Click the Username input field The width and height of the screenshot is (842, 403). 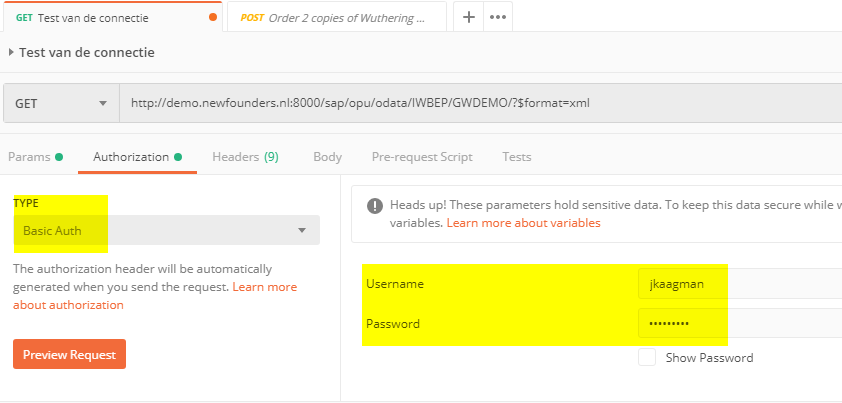tap(738, 284)
